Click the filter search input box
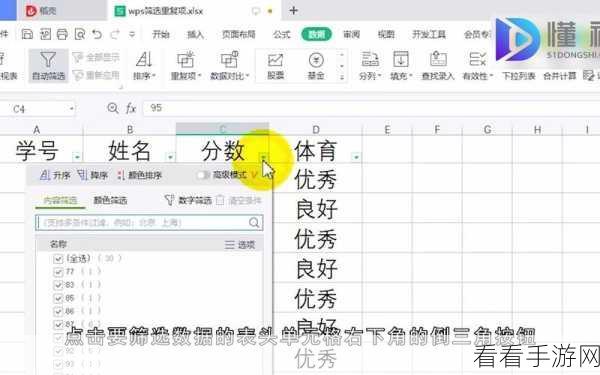This screenshot has width=600, height=375. click(x=149, y=223)
